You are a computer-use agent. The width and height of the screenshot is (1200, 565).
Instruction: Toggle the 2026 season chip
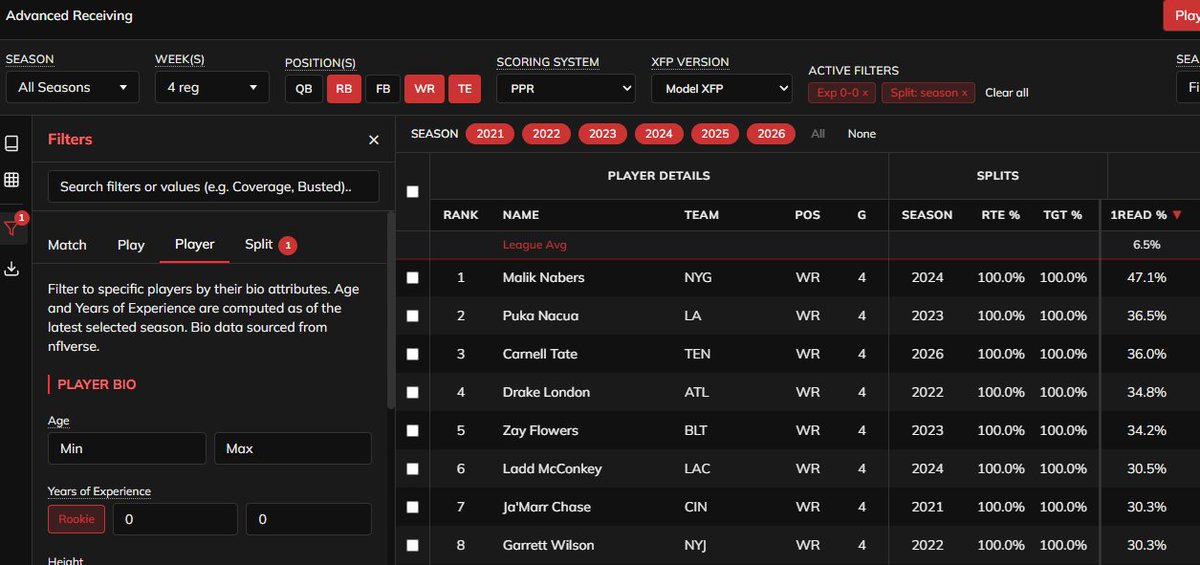click(771, 134)
